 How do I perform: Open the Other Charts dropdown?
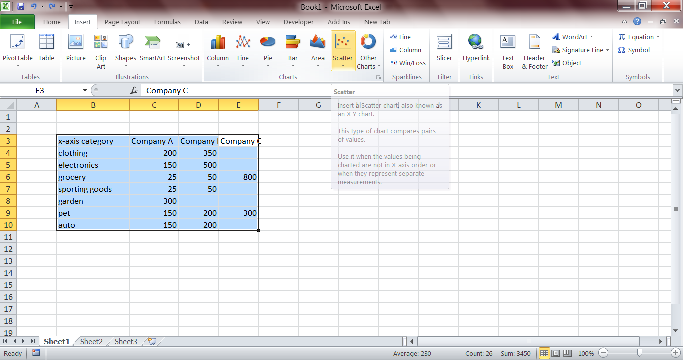[x=368, y=51]
